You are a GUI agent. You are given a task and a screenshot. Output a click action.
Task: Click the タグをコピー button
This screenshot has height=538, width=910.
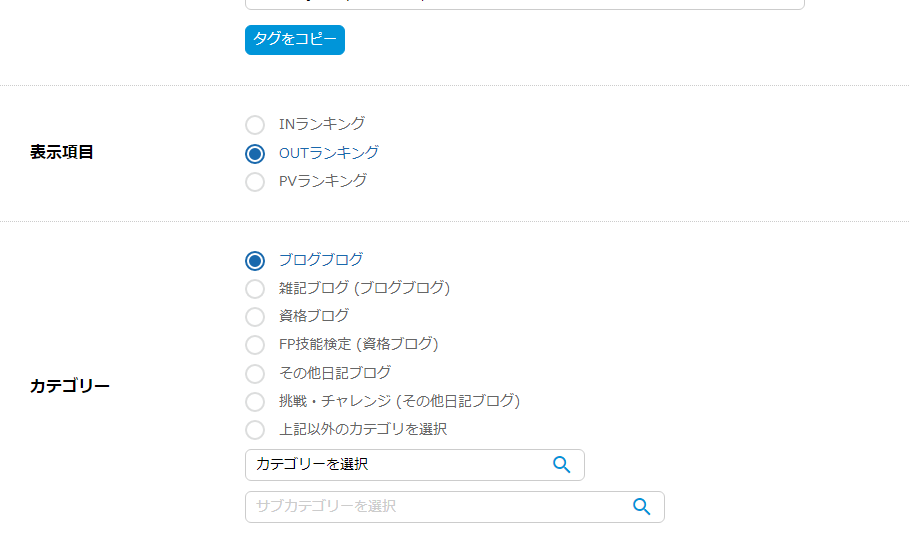coord(295,40)
